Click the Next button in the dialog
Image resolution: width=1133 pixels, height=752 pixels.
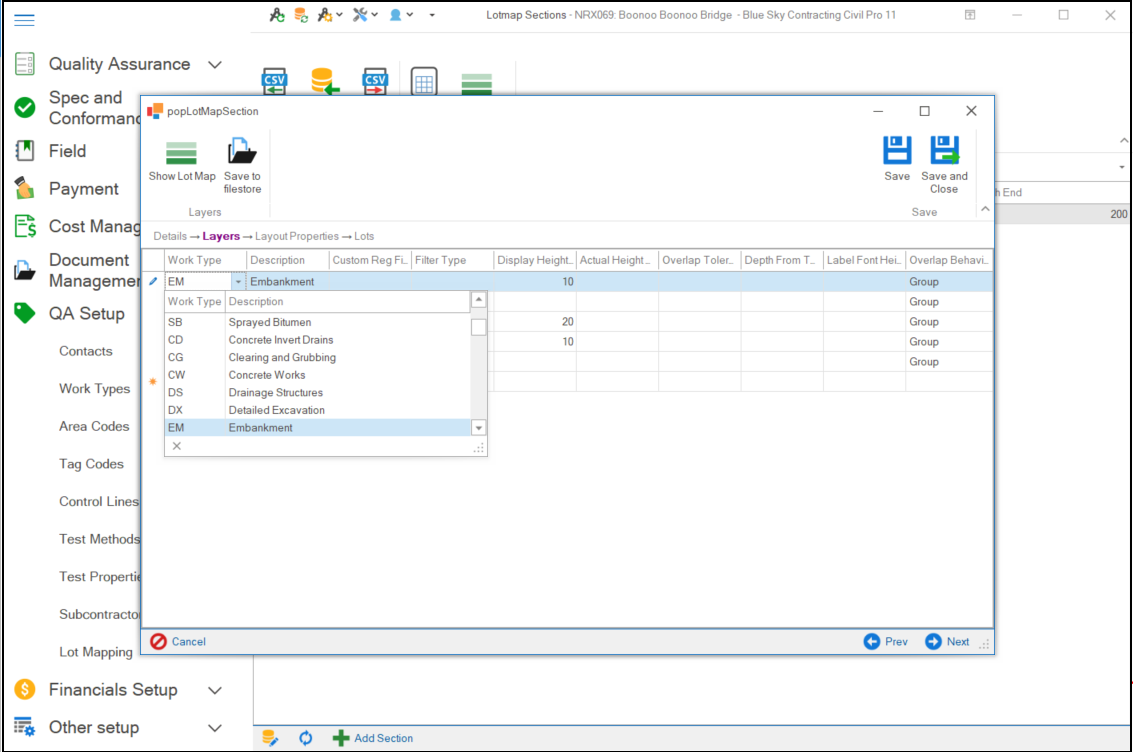tap(946, 641)
